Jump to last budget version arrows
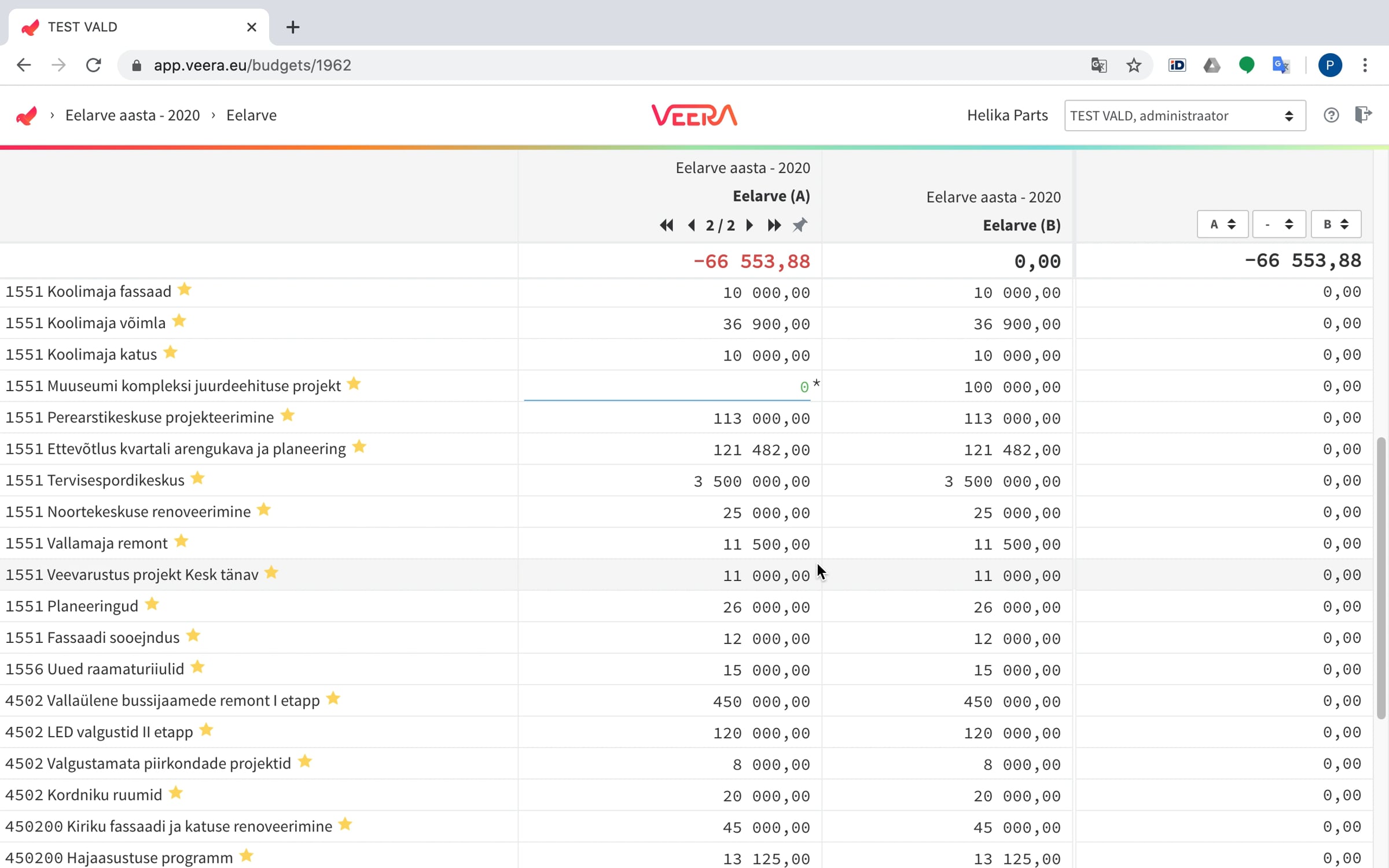 [x=774, y=225]
